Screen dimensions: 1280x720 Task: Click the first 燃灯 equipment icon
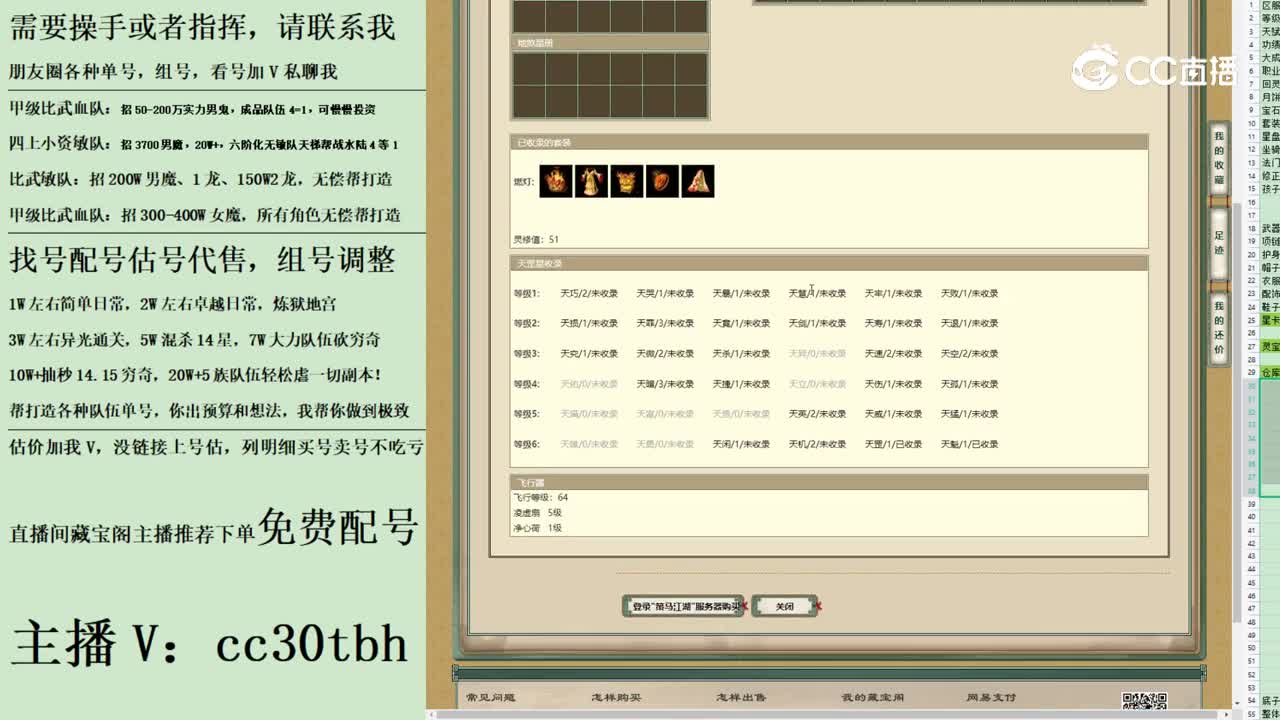tap(554, 180)
